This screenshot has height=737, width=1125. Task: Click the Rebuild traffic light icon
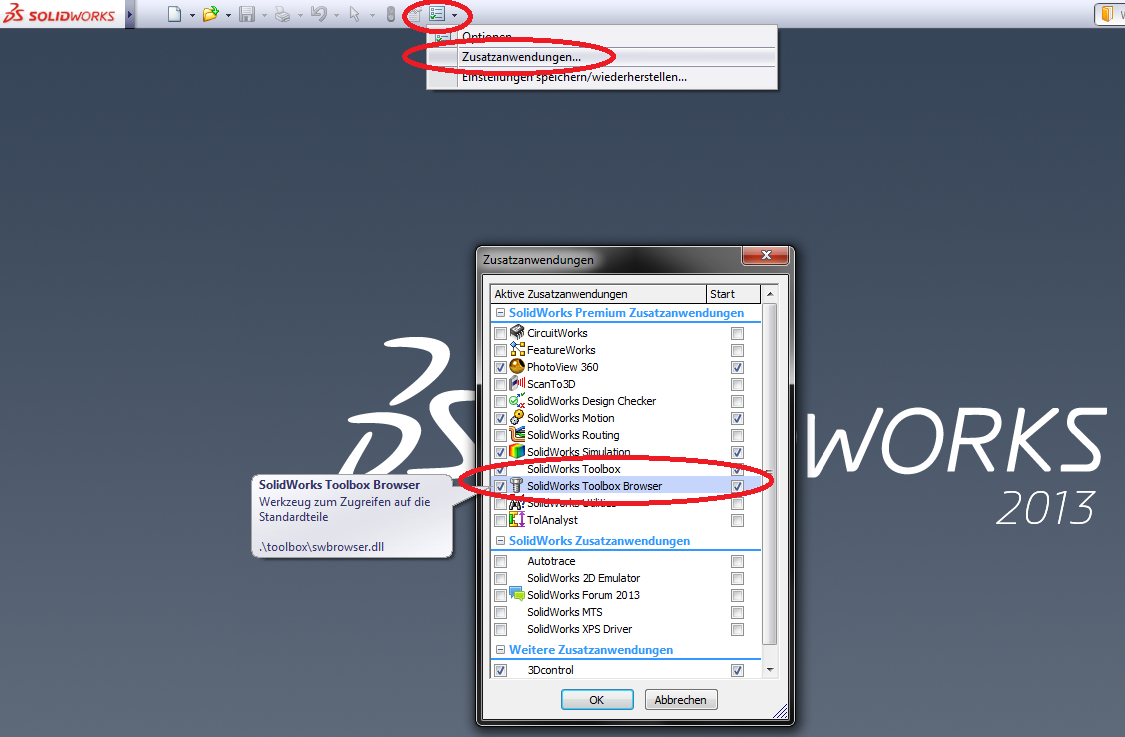point(390,14)
